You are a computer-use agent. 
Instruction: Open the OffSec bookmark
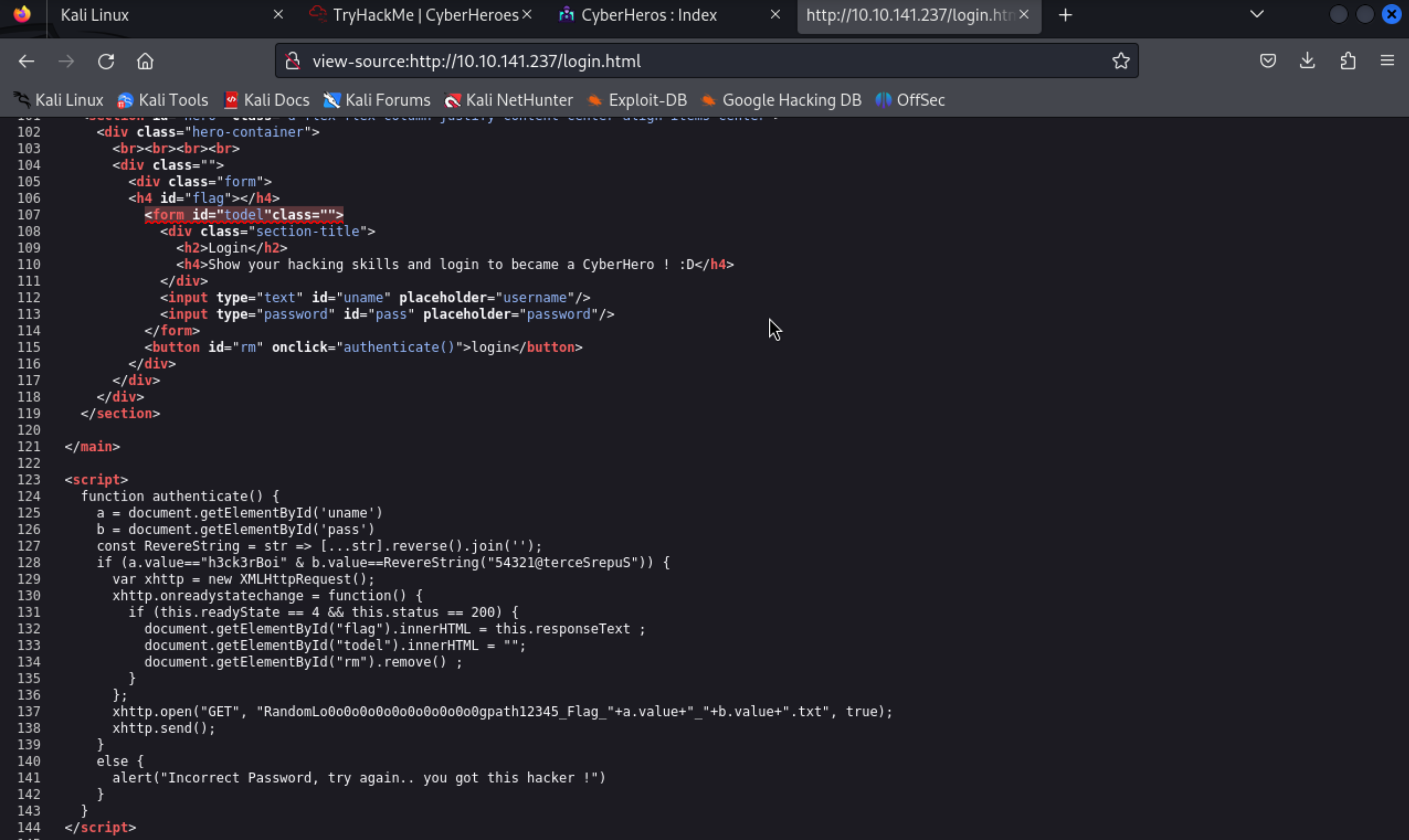[911, 100]
